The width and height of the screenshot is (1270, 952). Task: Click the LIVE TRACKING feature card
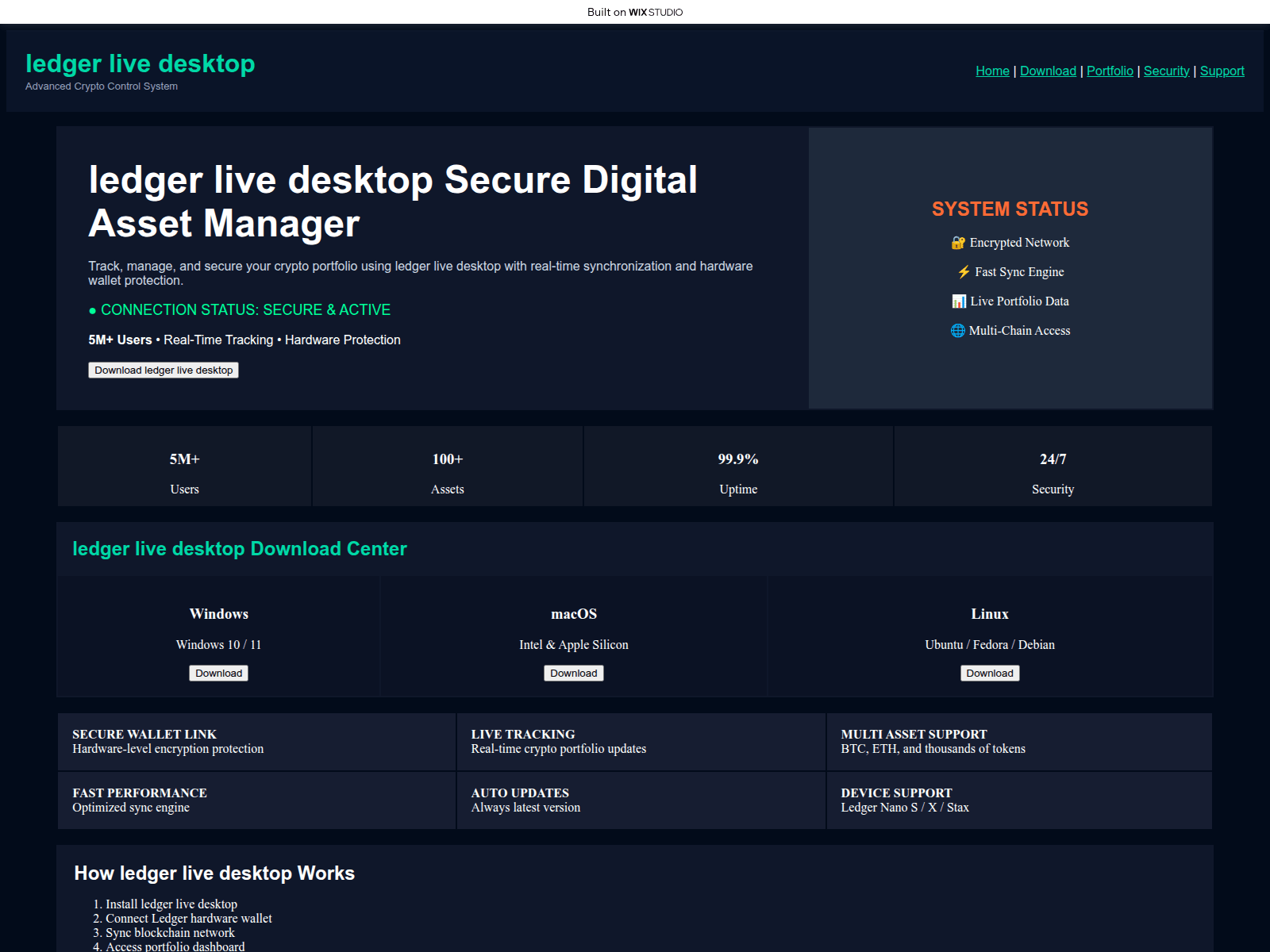641,742
